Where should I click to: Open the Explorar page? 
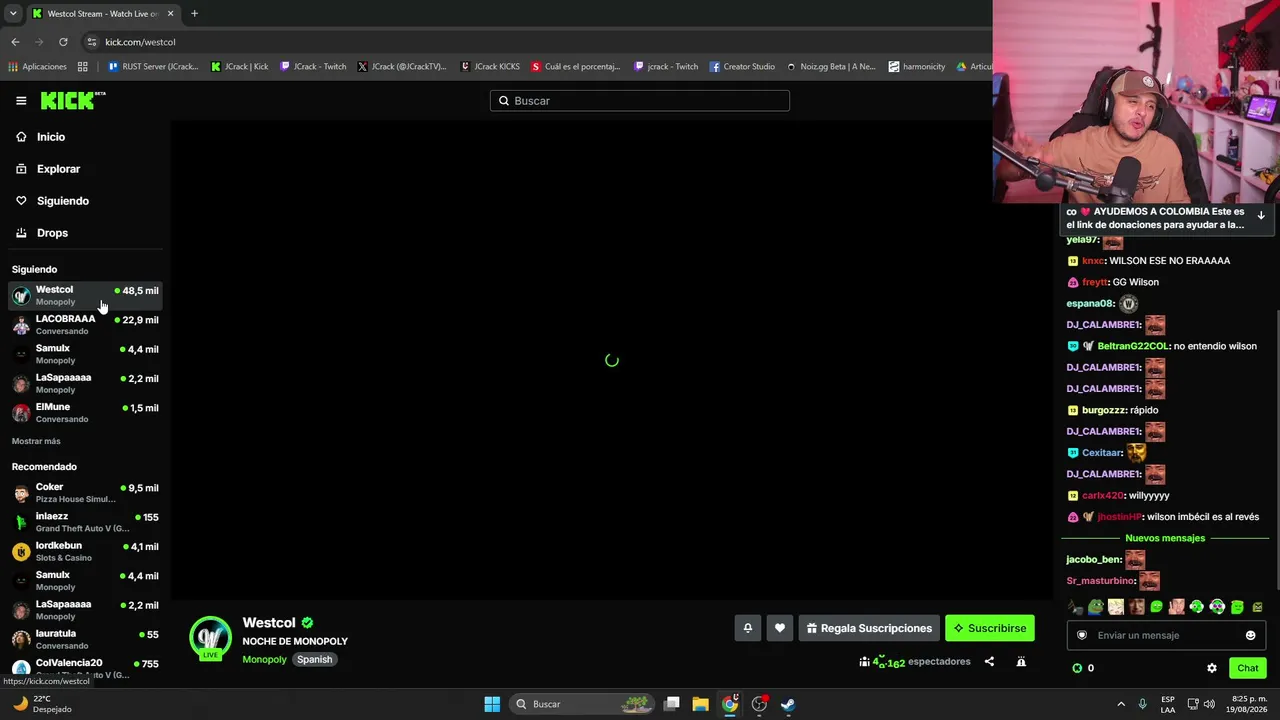click(58, 169)
